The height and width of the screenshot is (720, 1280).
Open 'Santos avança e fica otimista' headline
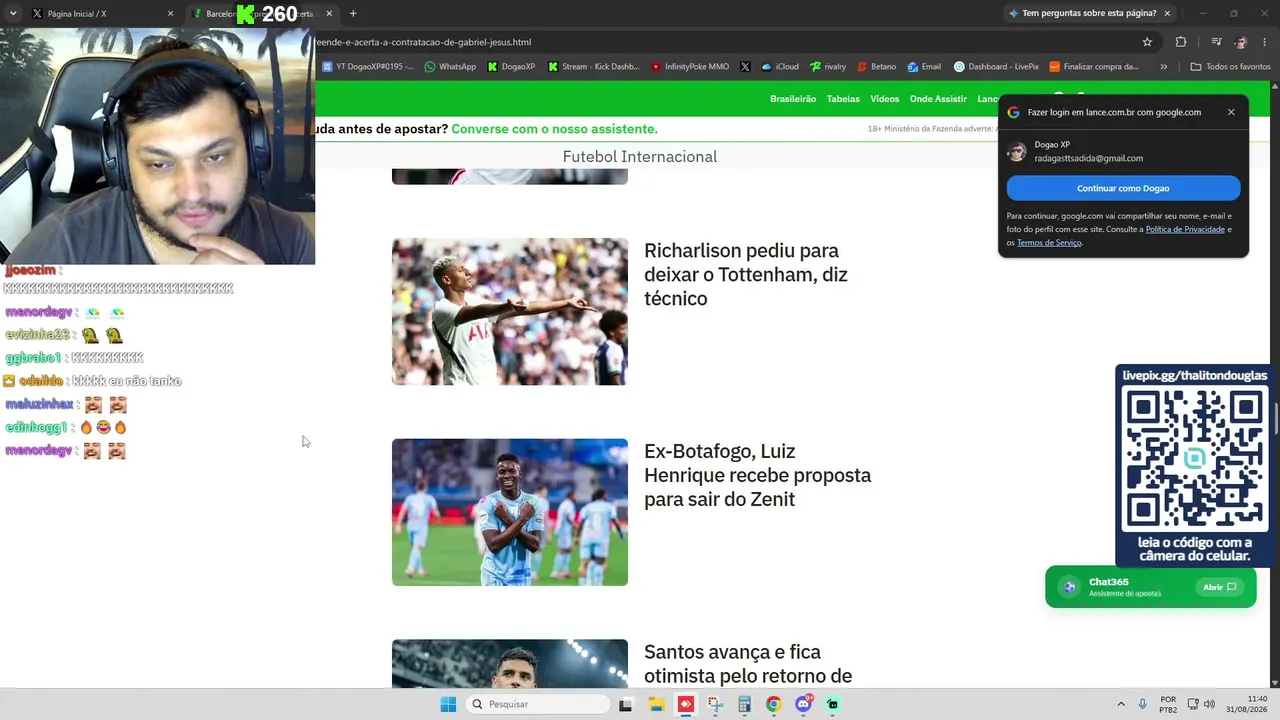click(748, 664)
